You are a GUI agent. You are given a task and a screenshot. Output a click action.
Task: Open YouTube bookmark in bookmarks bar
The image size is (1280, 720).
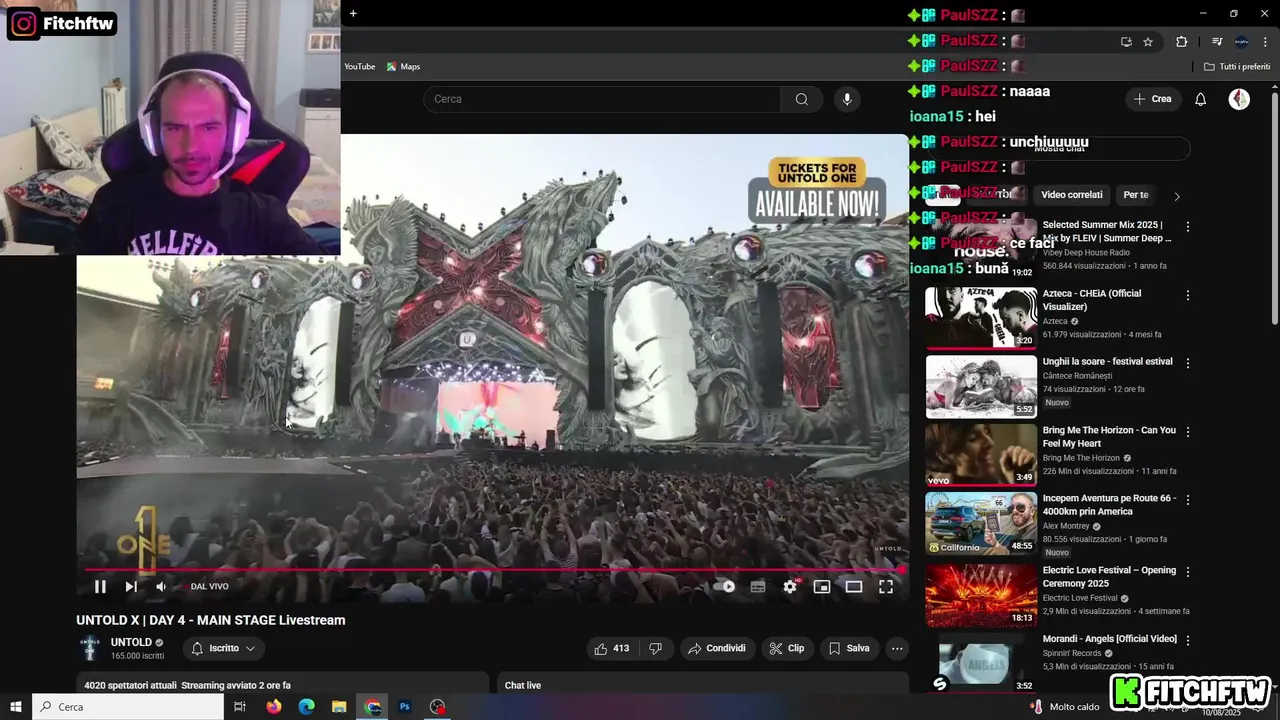(360, 67)
